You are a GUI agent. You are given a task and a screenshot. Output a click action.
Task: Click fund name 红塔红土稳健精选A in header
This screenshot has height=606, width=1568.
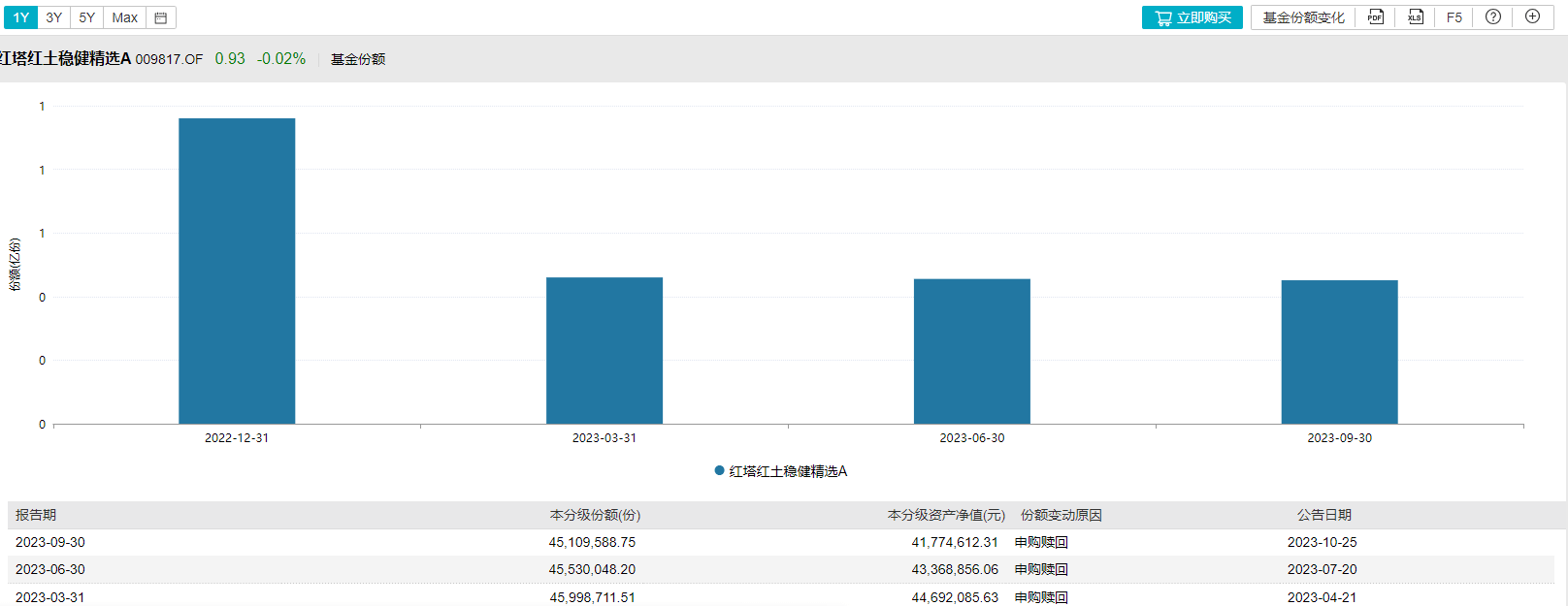[66, 59]
